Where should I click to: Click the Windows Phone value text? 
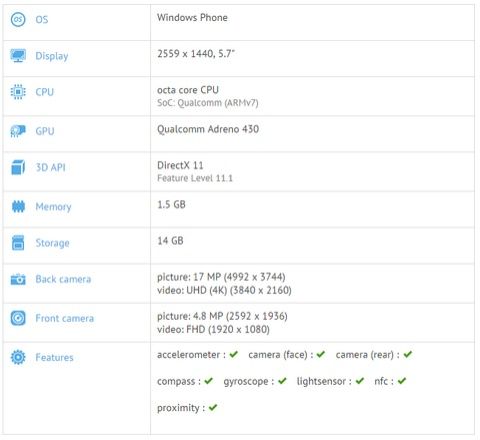pyautogui.click(x=192, y=17)
